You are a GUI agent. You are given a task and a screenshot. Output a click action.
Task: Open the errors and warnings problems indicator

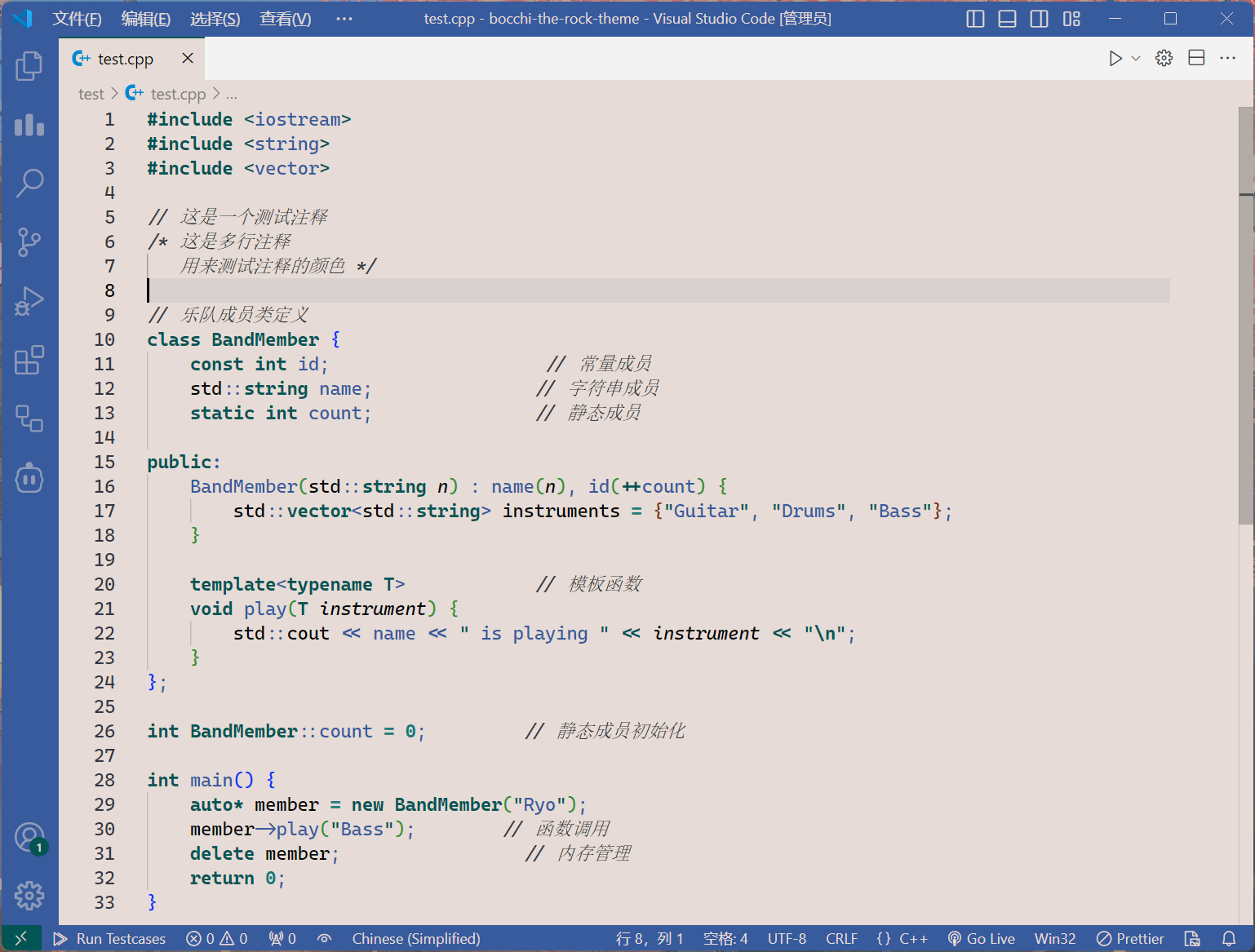tap(217, 939)
